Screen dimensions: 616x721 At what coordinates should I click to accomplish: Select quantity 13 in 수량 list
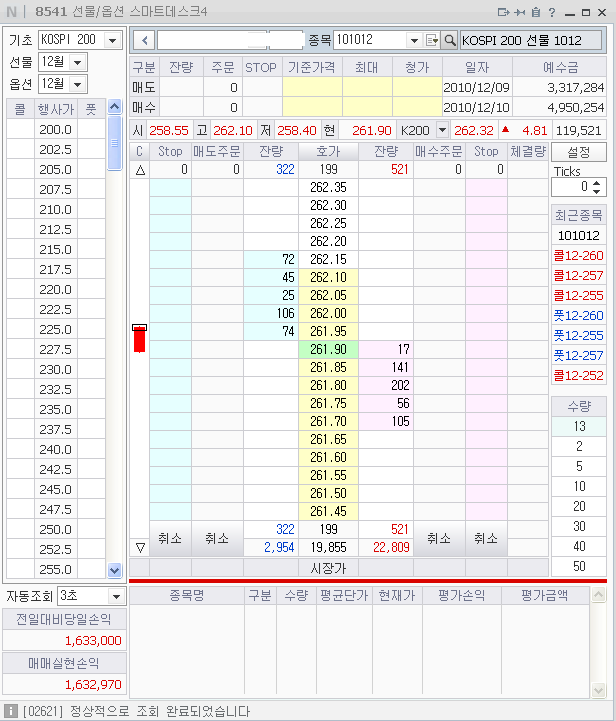point(579,426)
